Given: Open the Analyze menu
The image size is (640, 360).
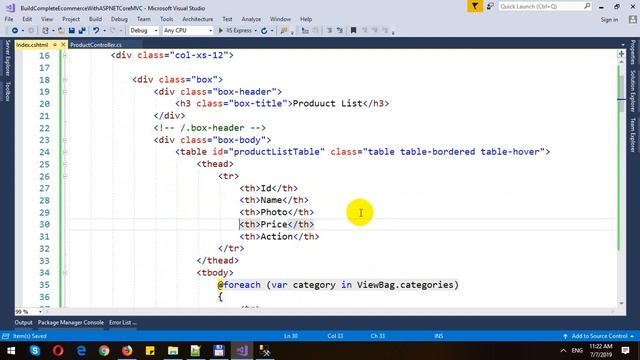Looking at the screenshot, I should coord(251,19).
